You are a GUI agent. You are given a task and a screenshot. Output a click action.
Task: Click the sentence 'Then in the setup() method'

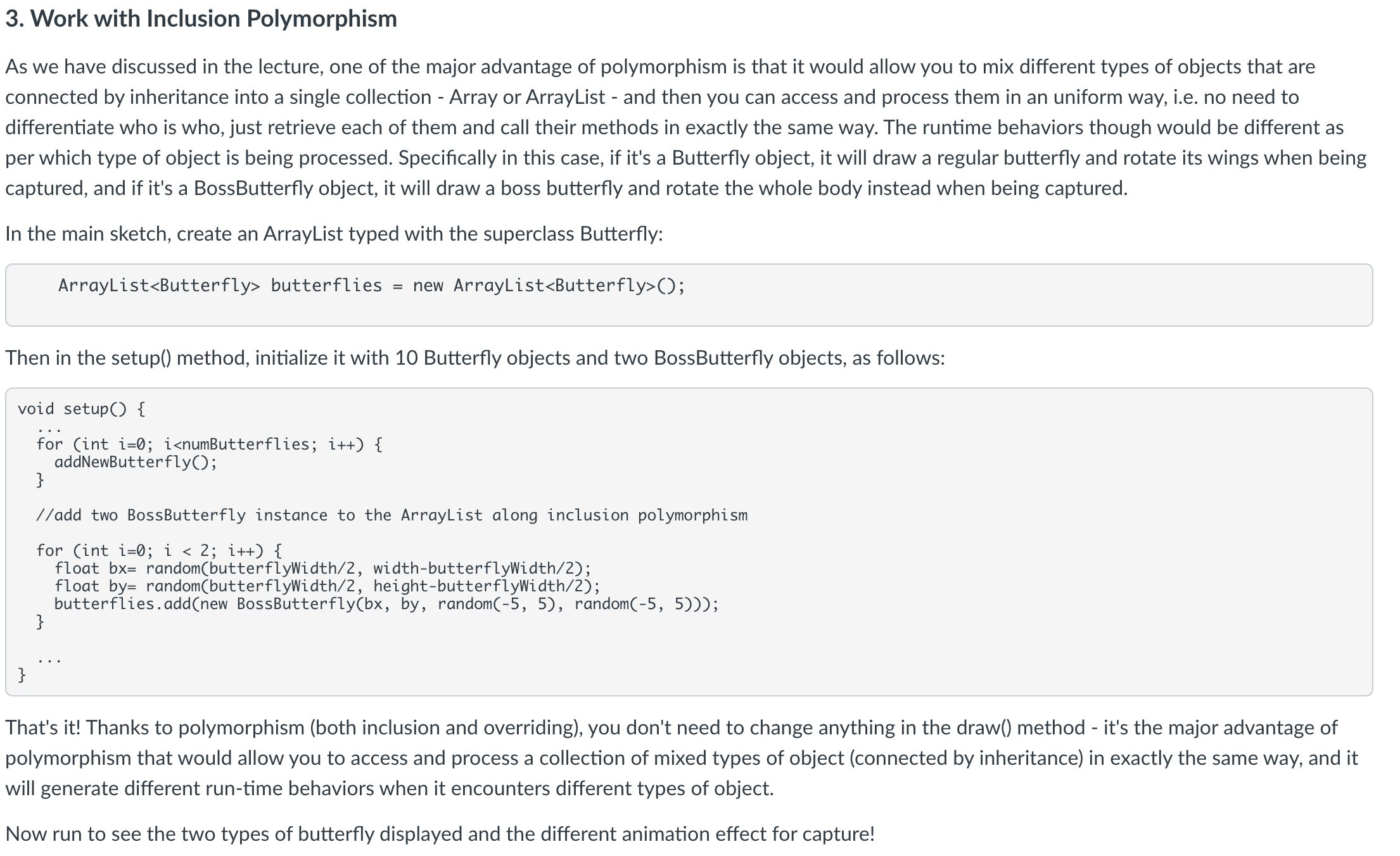[475, 358]
